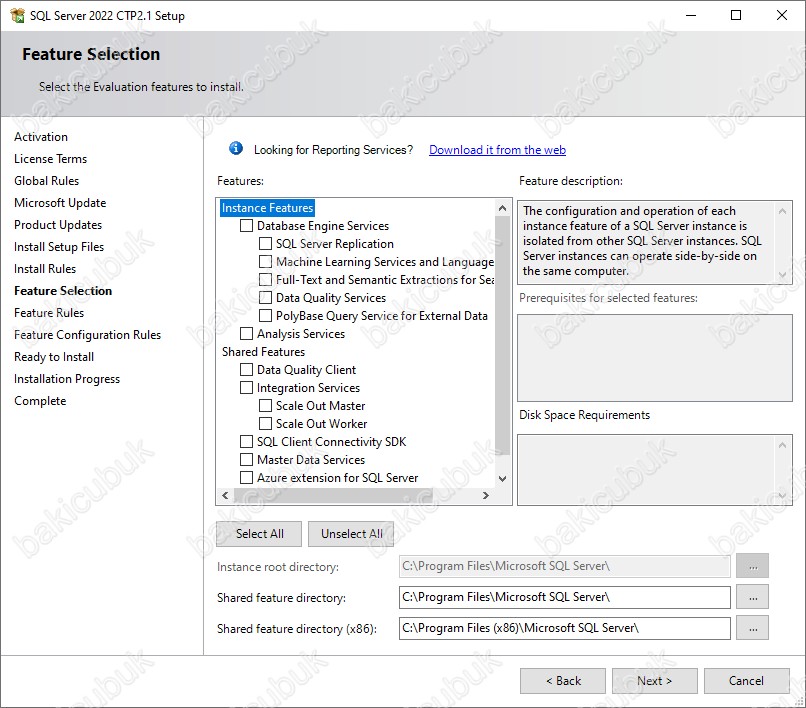806x708 pixels.
Task: Click the Select All button
Action: coord(259,534)
